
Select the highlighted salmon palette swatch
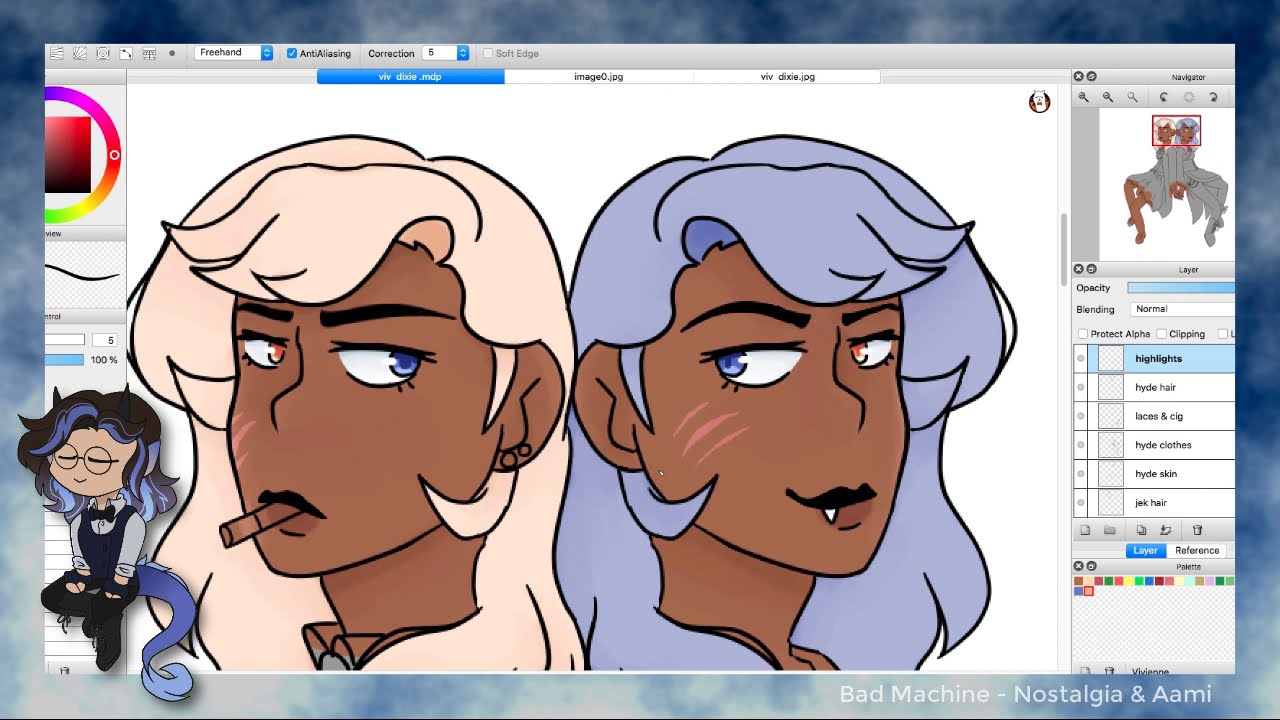(x=1089, y=591)
